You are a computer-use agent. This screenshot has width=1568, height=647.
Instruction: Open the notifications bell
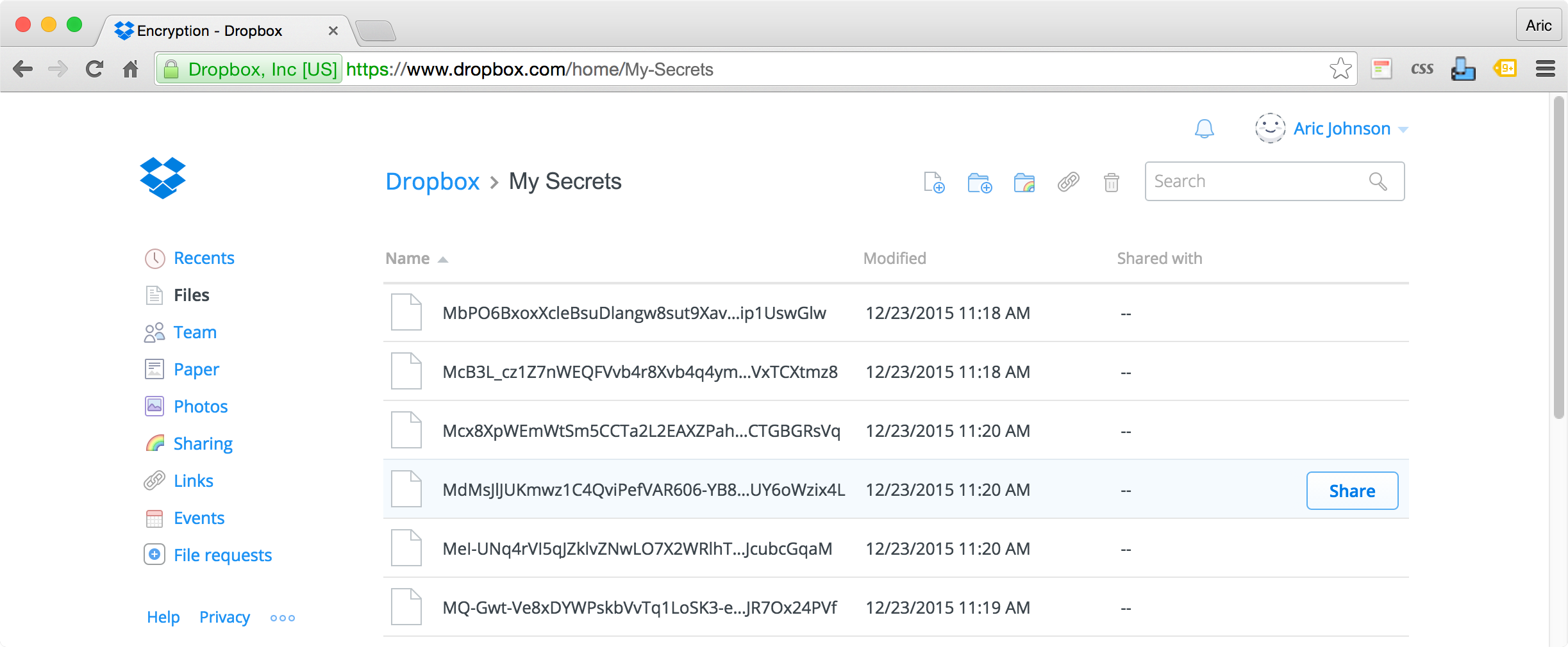click(1204, 129)
